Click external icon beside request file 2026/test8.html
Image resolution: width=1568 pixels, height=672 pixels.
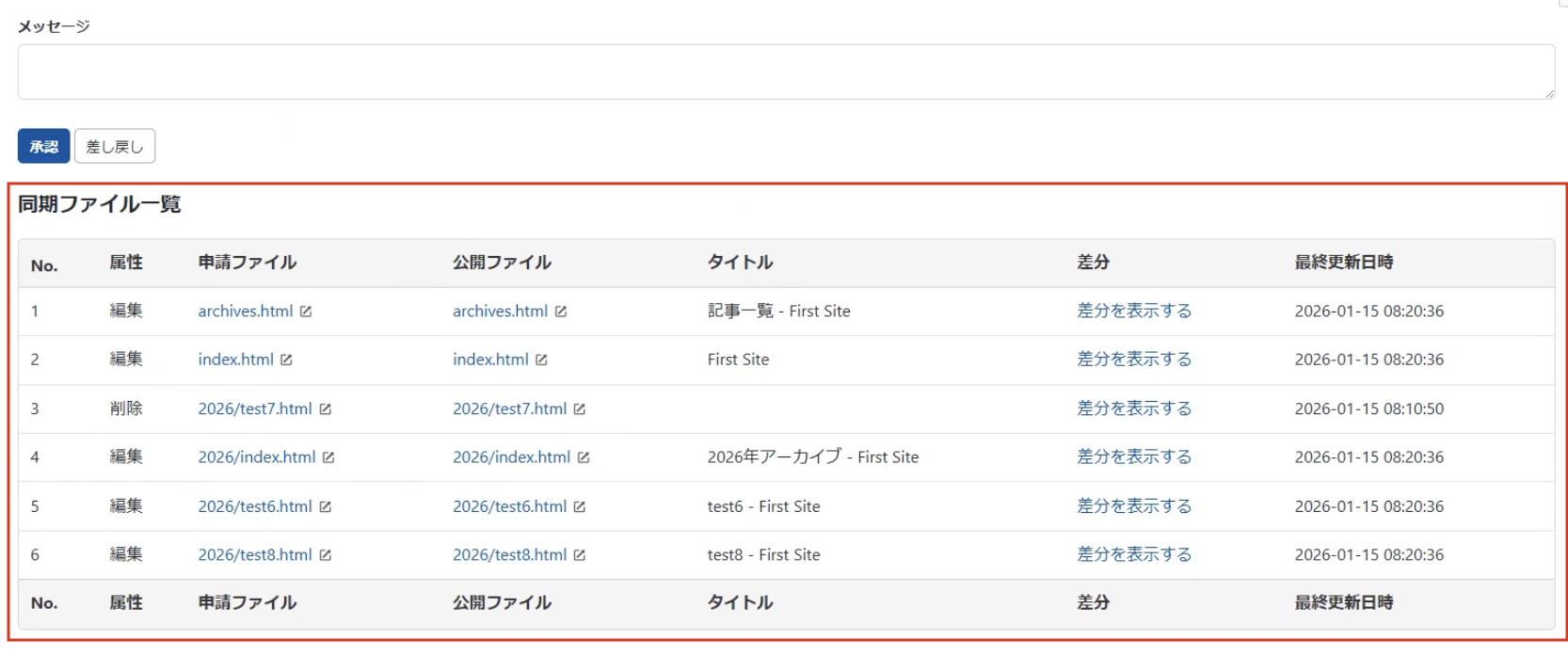tap(326, 555)
